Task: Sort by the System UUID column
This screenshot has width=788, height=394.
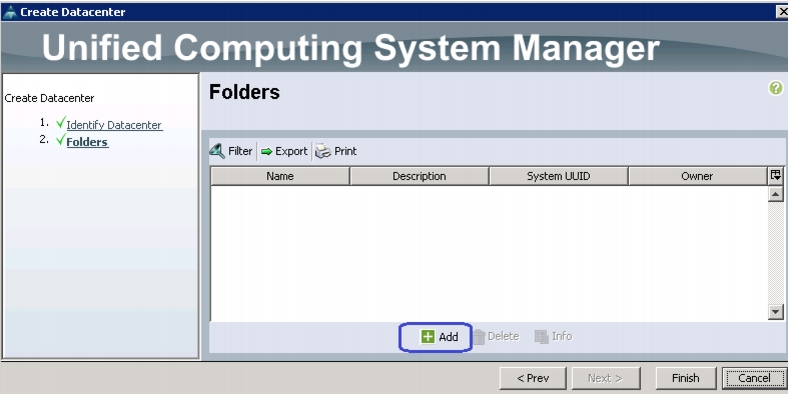Action: (x=558, y=176)
